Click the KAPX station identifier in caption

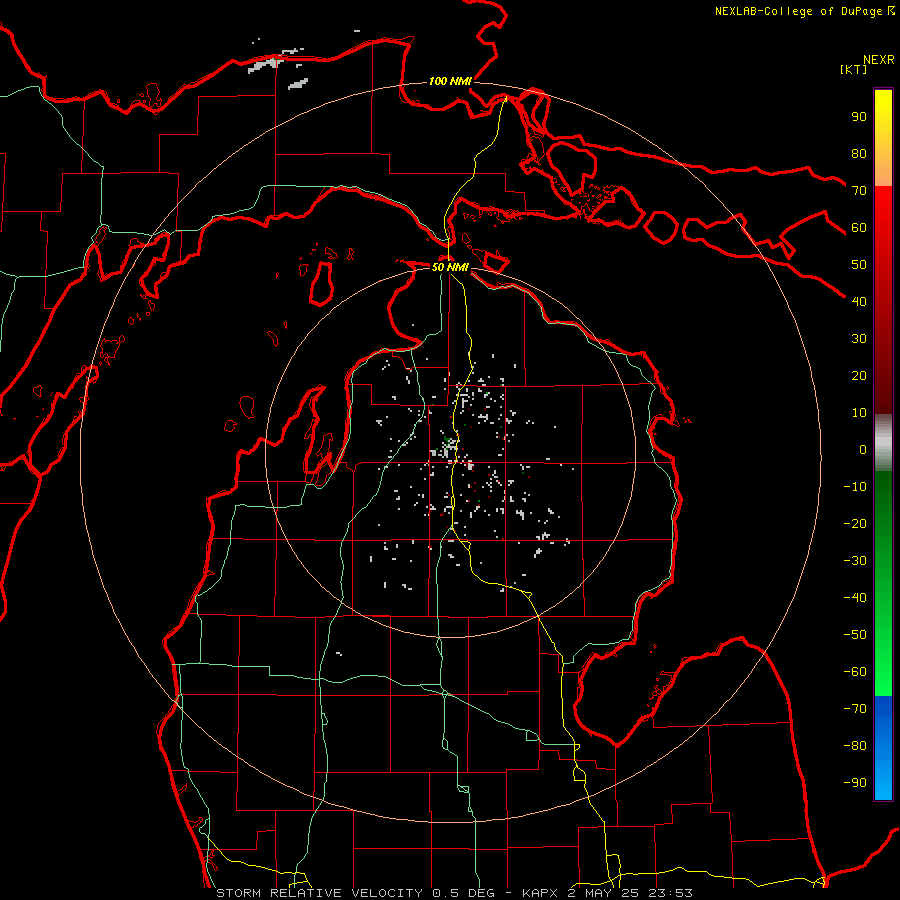tap(541, 893)
